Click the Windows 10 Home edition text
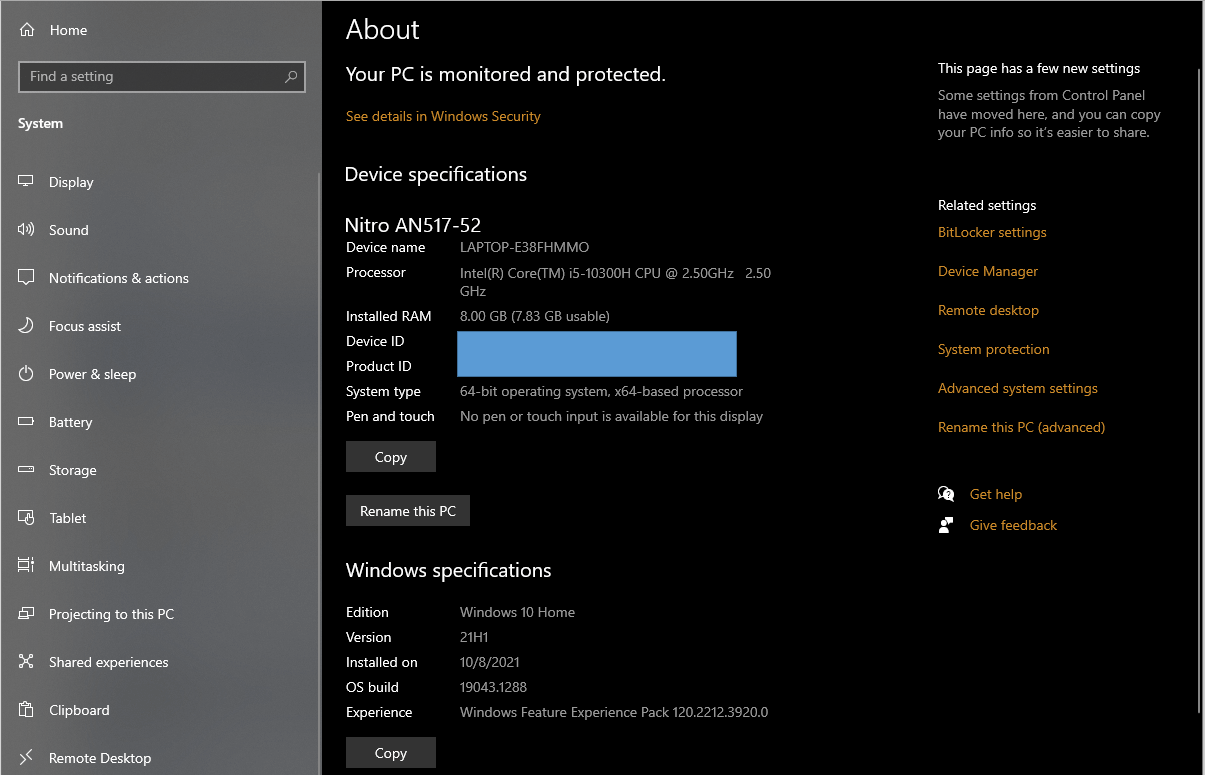This screenshot has width=1205, height=775. pos(517,612)
